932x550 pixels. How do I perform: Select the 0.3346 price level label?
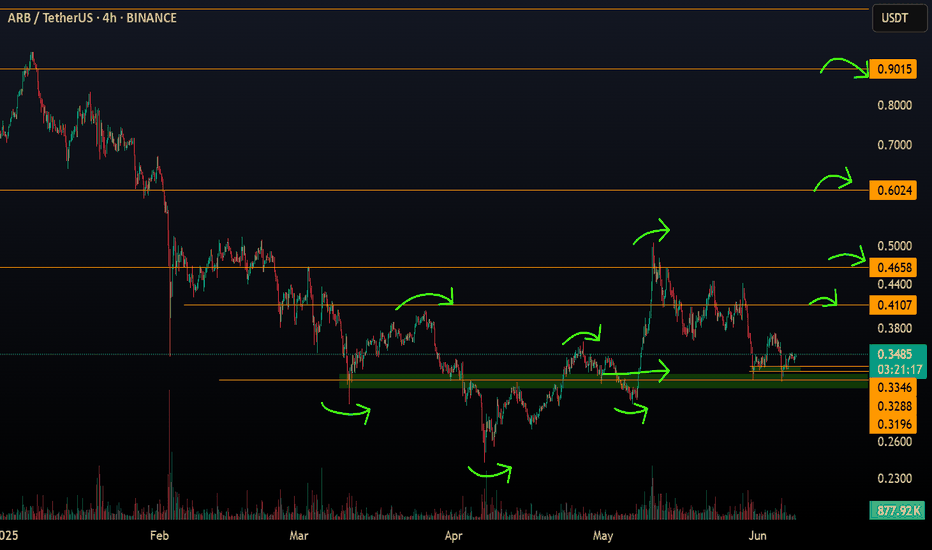893,388
